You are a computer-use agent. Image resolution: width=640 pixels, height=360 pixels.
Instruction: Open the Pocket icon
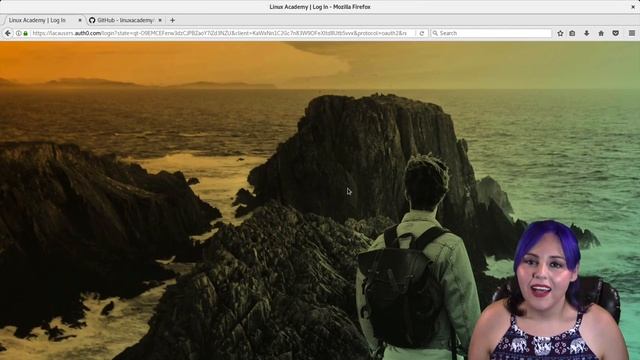616,33
